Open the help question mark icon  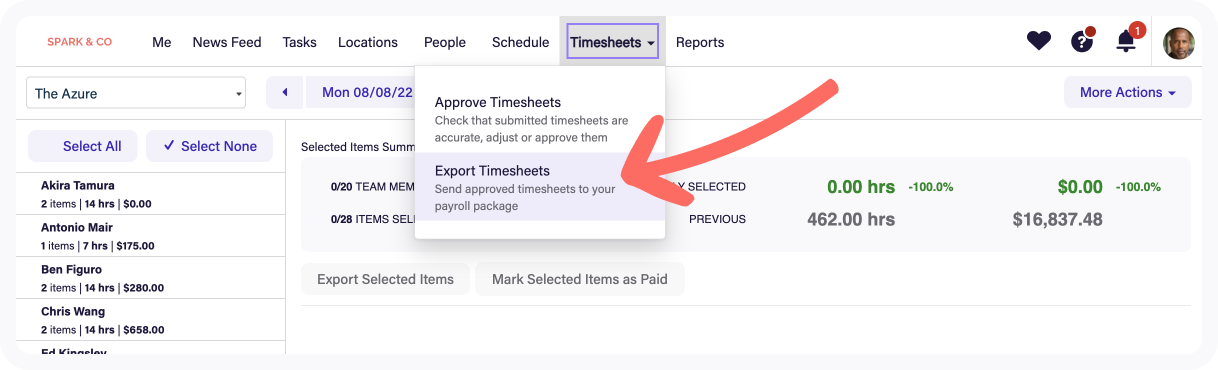pyautogui.click(x=1082, y=41)
